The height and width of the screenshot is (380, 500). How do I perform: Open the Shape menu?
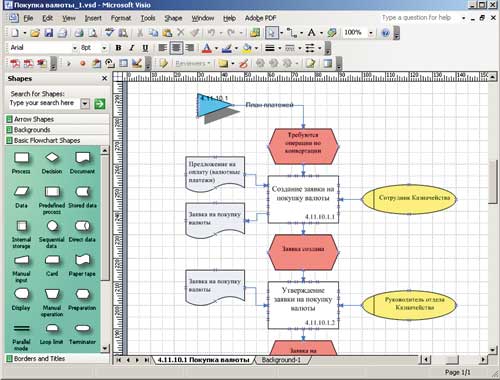[x=173, y=18]
